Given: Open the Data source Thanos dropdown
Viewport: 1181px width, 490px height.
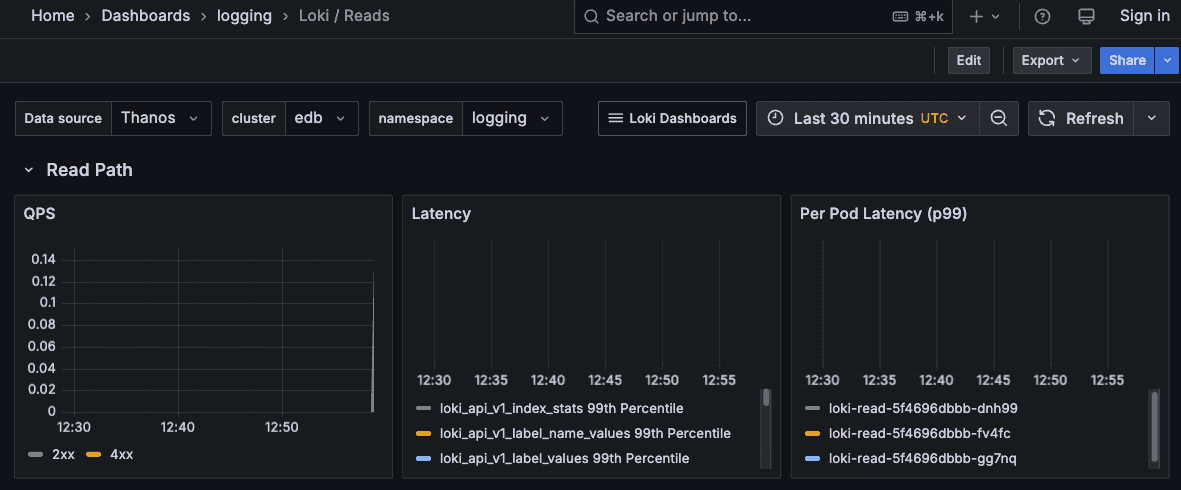Looking at the screenshot, I should pos(160,118).
